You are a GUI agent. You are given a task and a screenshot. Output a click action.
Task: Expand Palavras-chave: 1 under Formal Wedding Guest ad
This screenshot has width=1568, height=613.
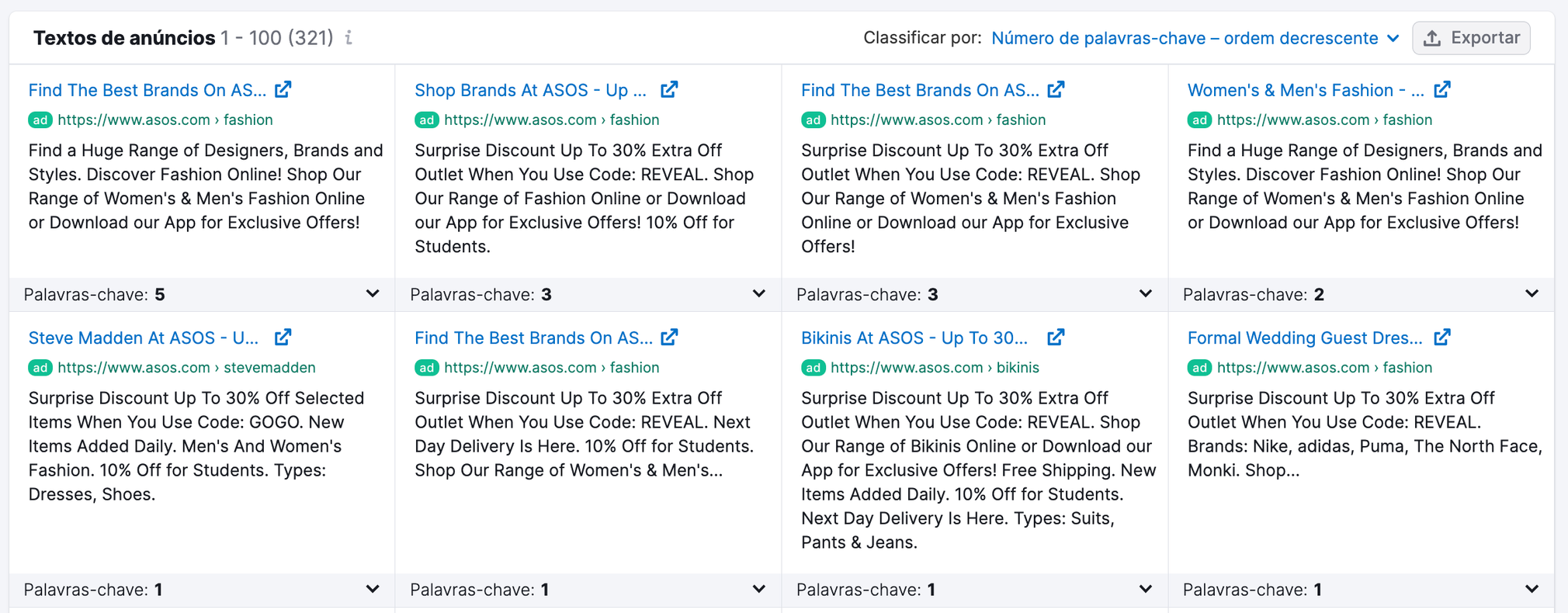(x=1361, y=590)
